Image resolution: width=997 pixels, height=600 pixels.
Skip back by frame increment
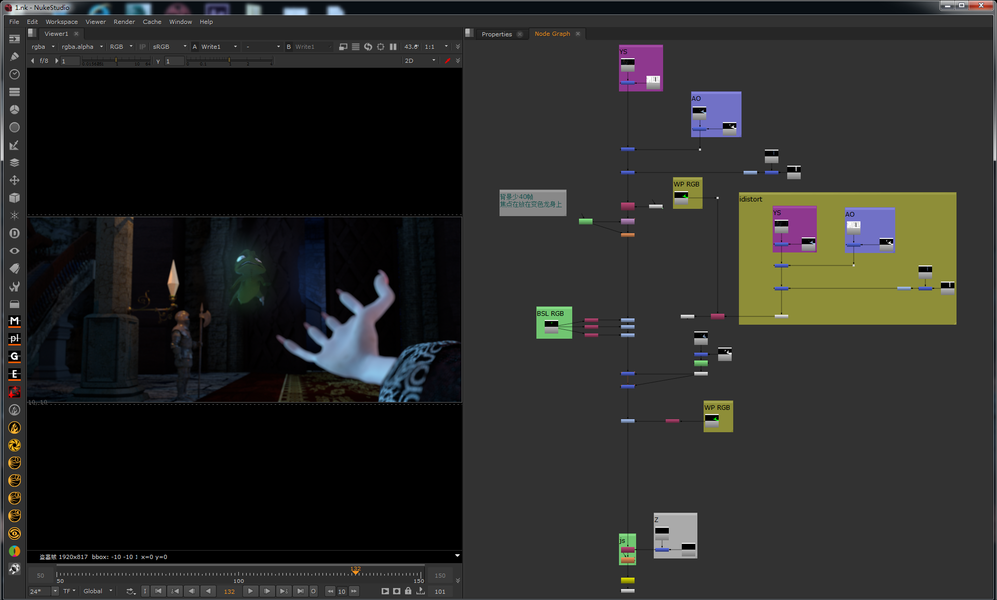coord(330,591)
